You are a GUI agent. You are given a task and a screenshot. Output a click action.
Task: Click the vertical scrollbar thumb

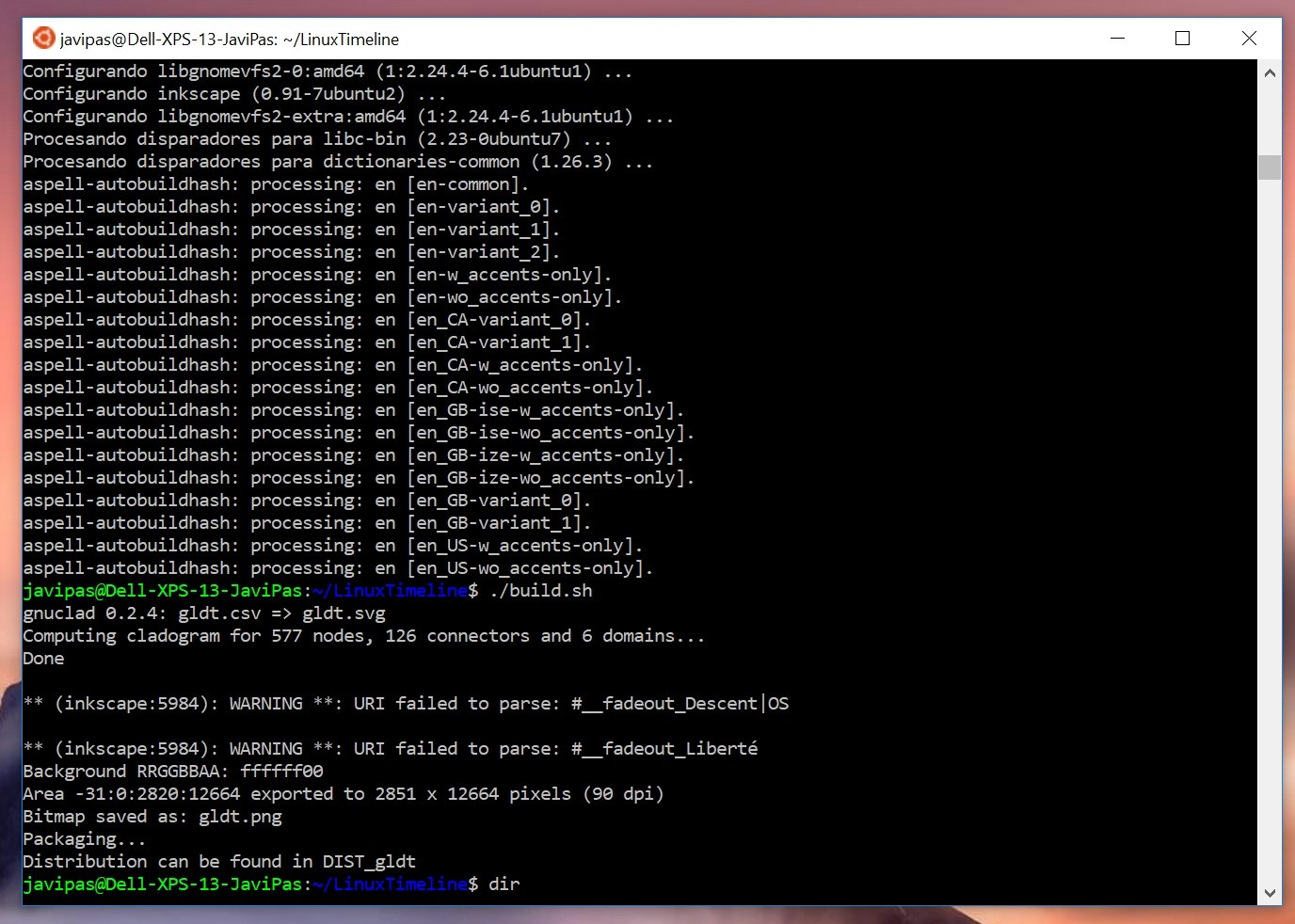pyautogui.click(x=1270, y=167)
